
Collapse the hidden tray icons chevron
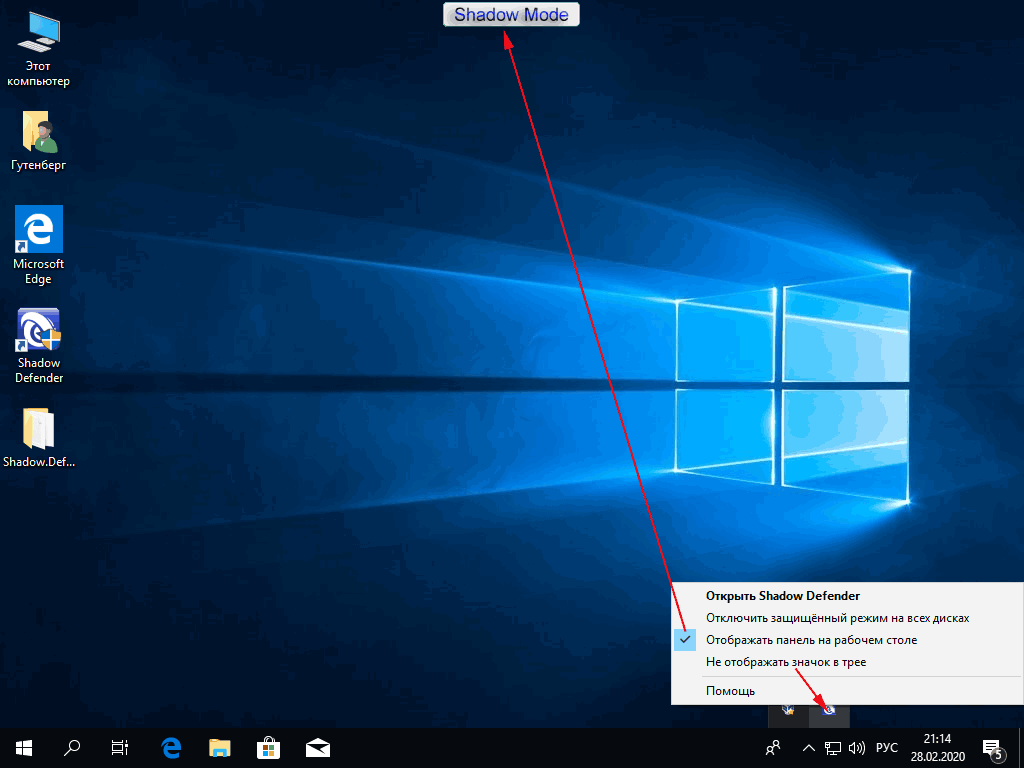tap(808, 748)
